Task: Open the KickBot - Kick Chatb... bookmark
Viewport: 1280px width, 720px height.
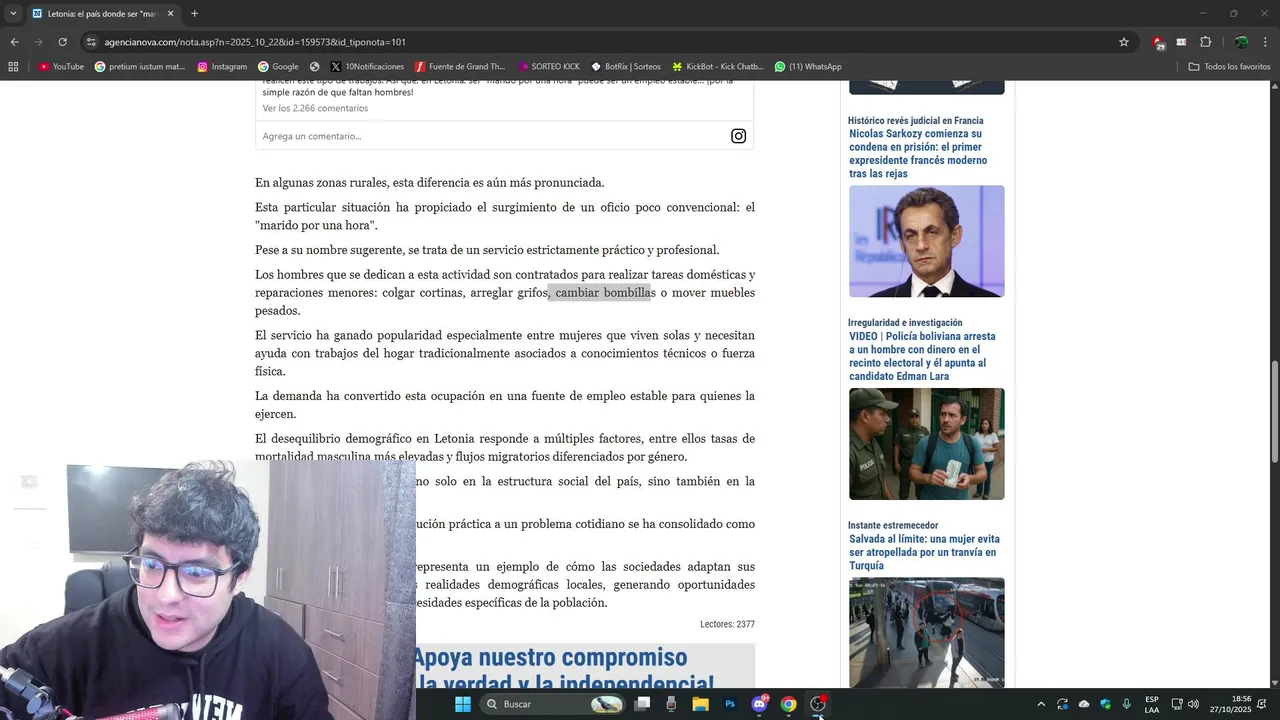Action: (717, 67)
